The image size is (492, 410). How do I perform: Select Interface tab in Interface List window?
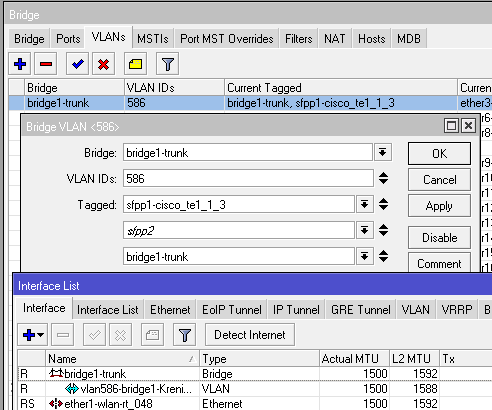pyautogui.click(x=44, y=308)
